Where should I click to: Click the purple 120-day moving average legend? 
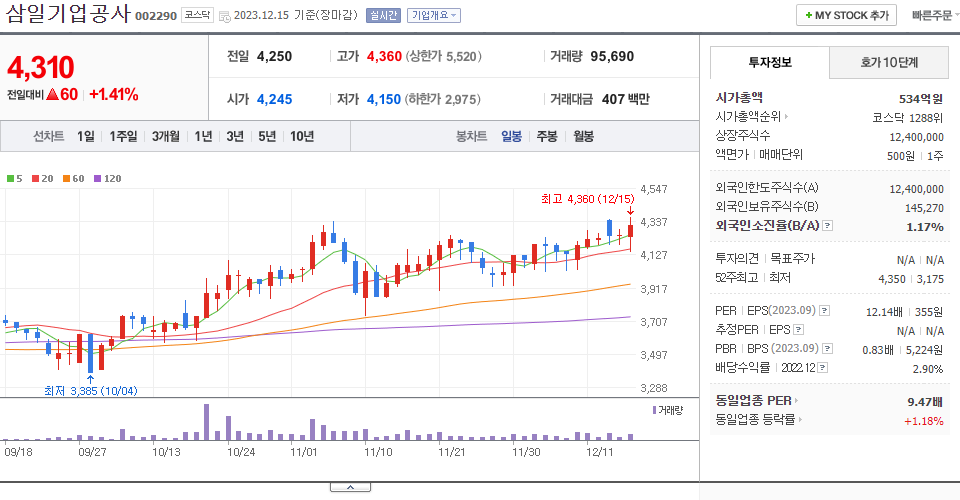(x=107, y=179)
